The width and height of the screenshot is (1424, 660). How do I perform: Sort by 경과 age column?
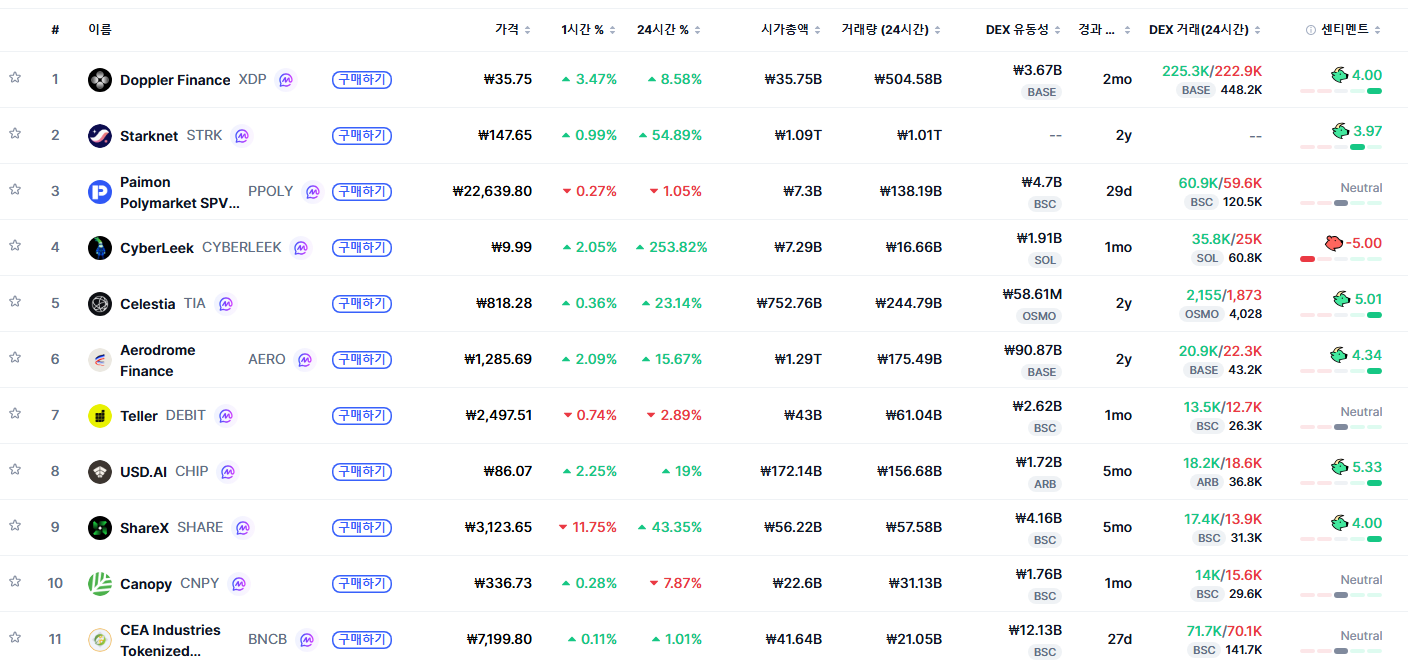click(1103, 30)
